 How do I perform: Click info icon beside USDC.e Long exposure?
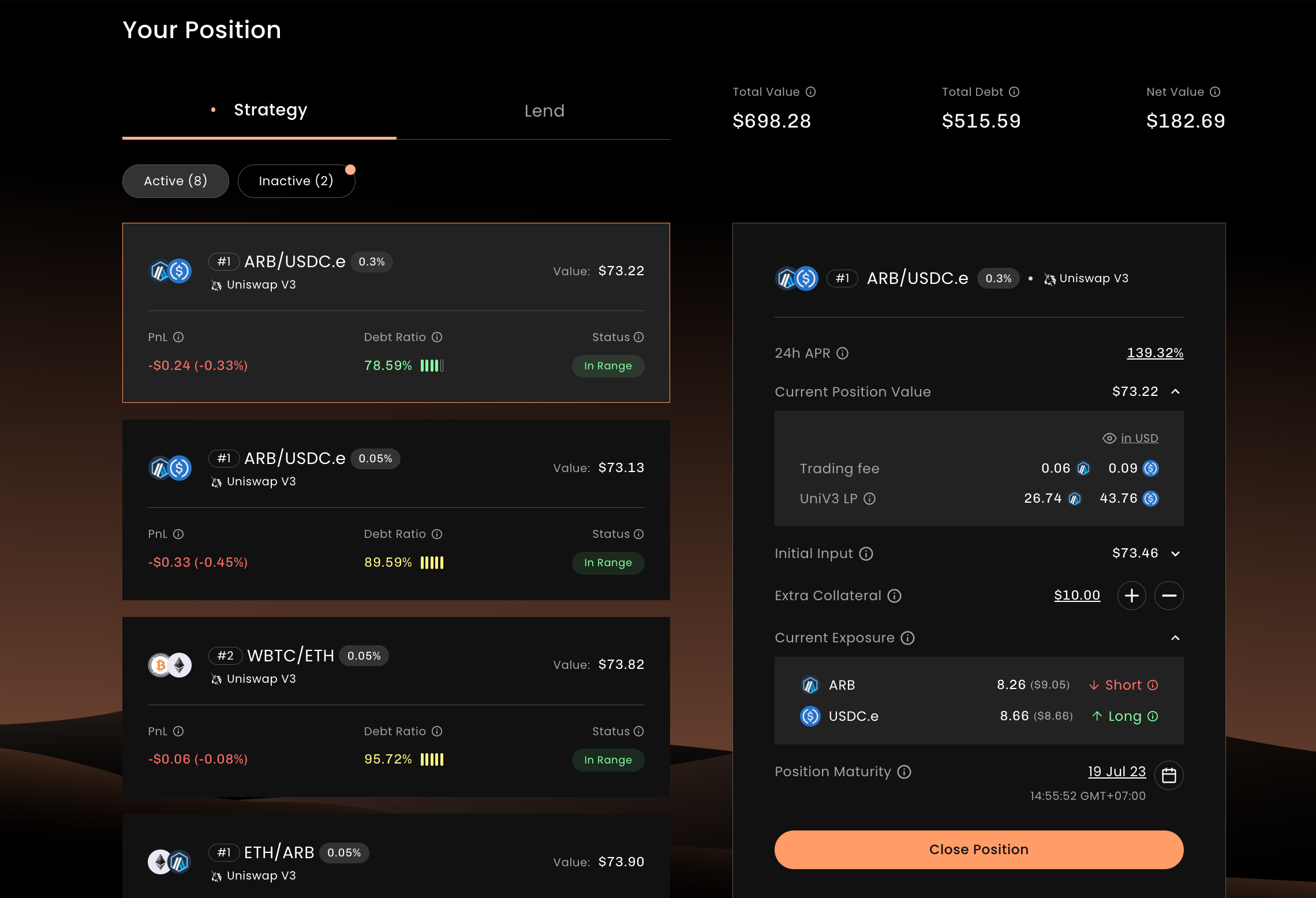pos(1153,716)
